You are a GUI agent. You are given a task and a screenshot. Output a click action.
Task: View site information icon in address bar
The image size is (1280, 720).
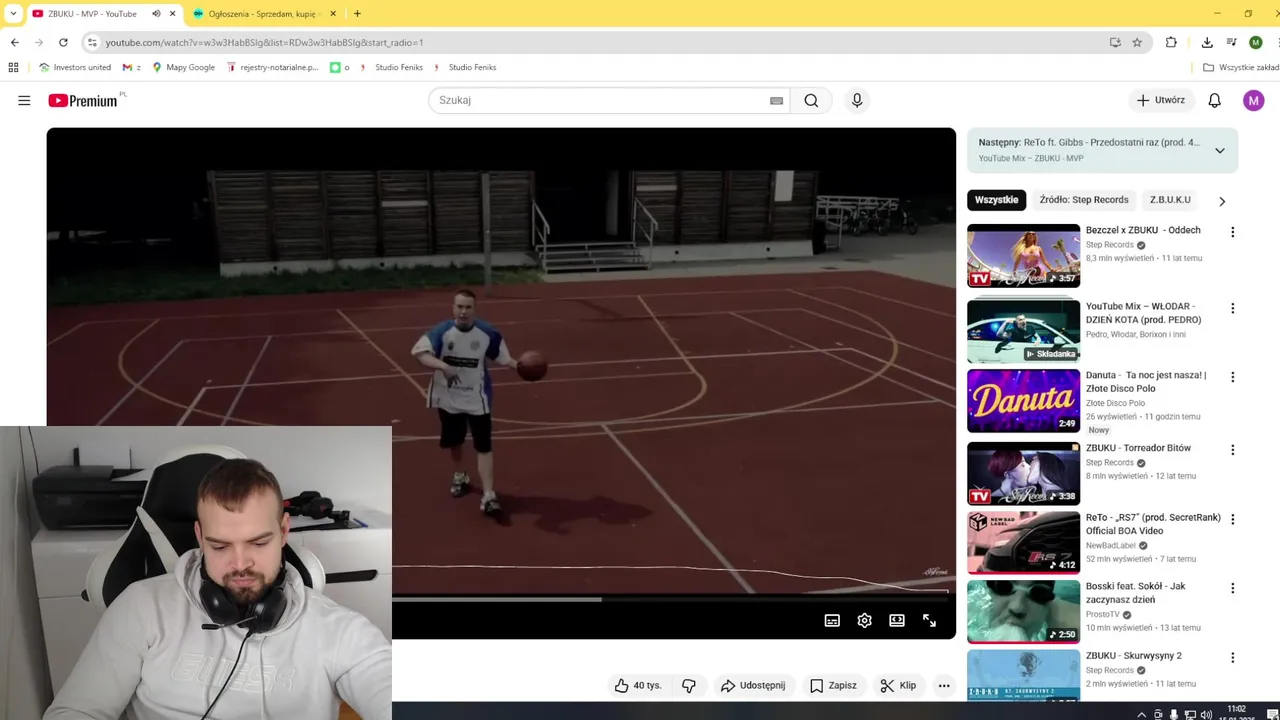tap(92, 42)
